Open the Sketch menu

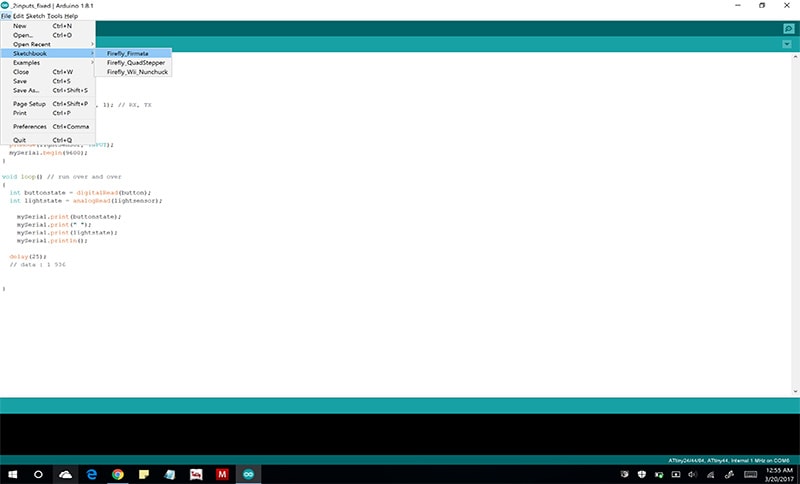(x=35, y=16)
